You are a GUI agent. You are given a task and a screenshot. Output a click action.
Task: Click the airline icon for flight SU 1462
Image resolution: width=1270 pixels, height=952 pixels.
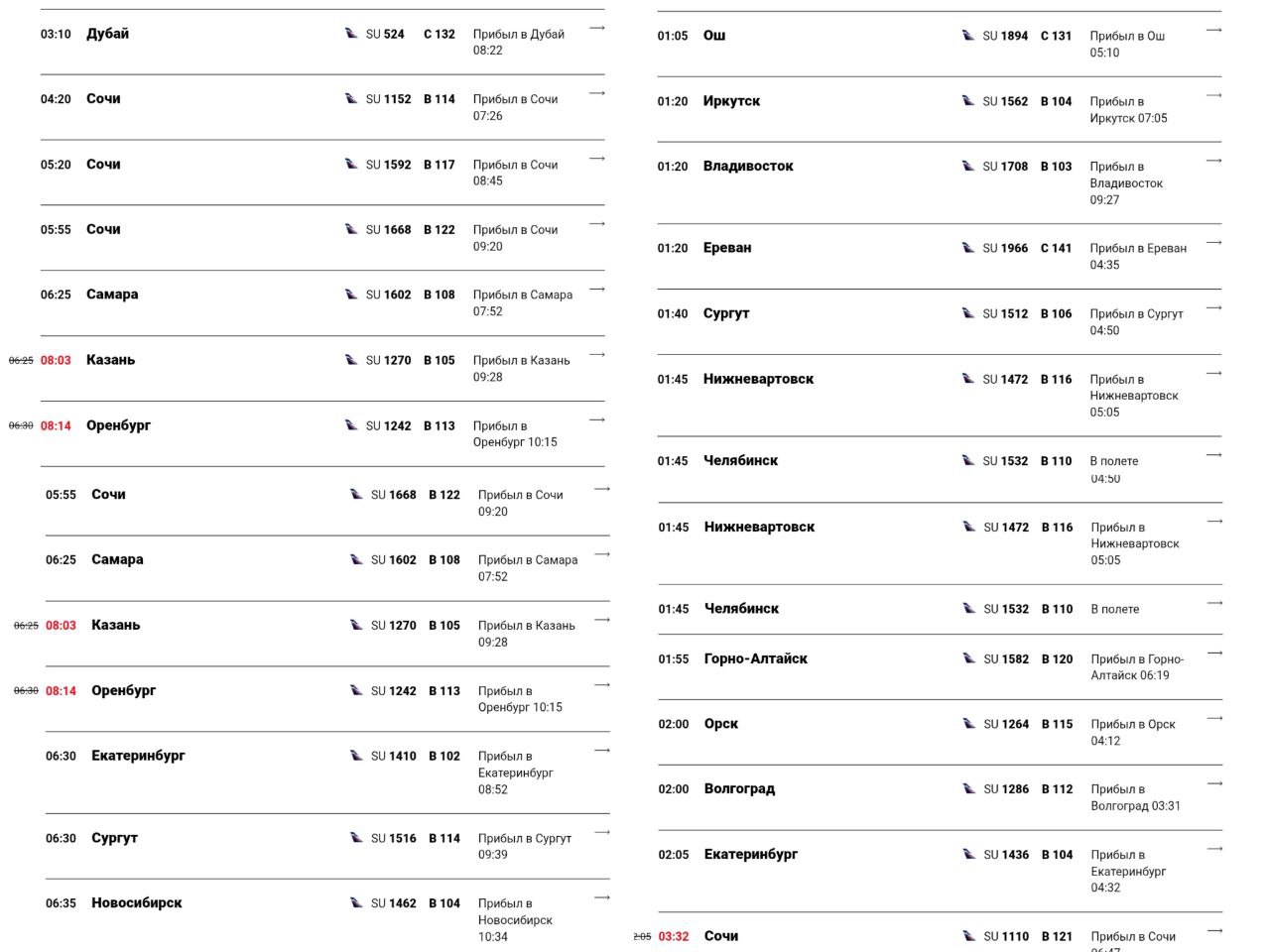click(356, 903)
